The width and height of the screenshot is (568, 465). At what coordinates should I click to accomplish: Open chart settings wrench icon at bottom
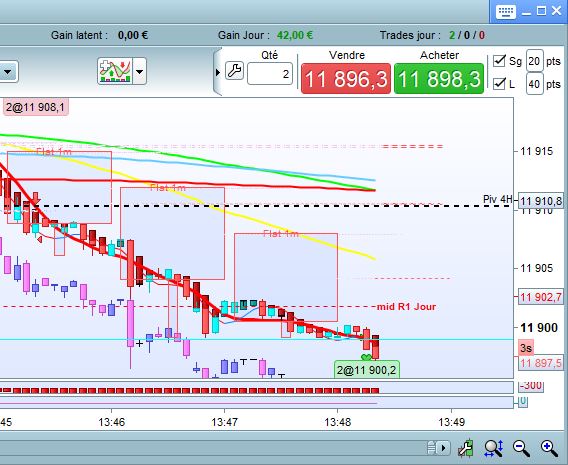point(466,448)
